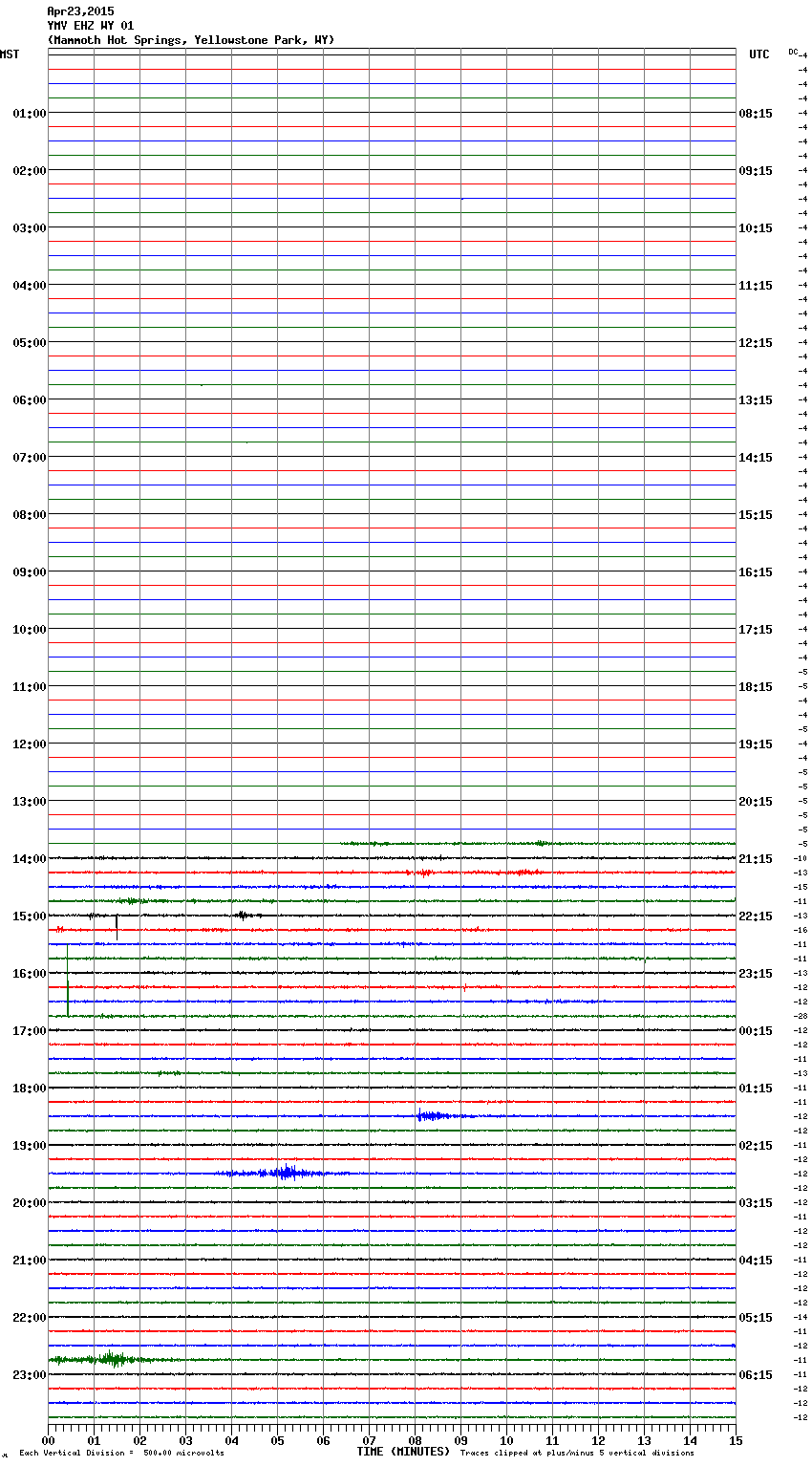Select the 16:00 MST time label
This screenshot has height=1466, width=812.
tap(30, 974)
